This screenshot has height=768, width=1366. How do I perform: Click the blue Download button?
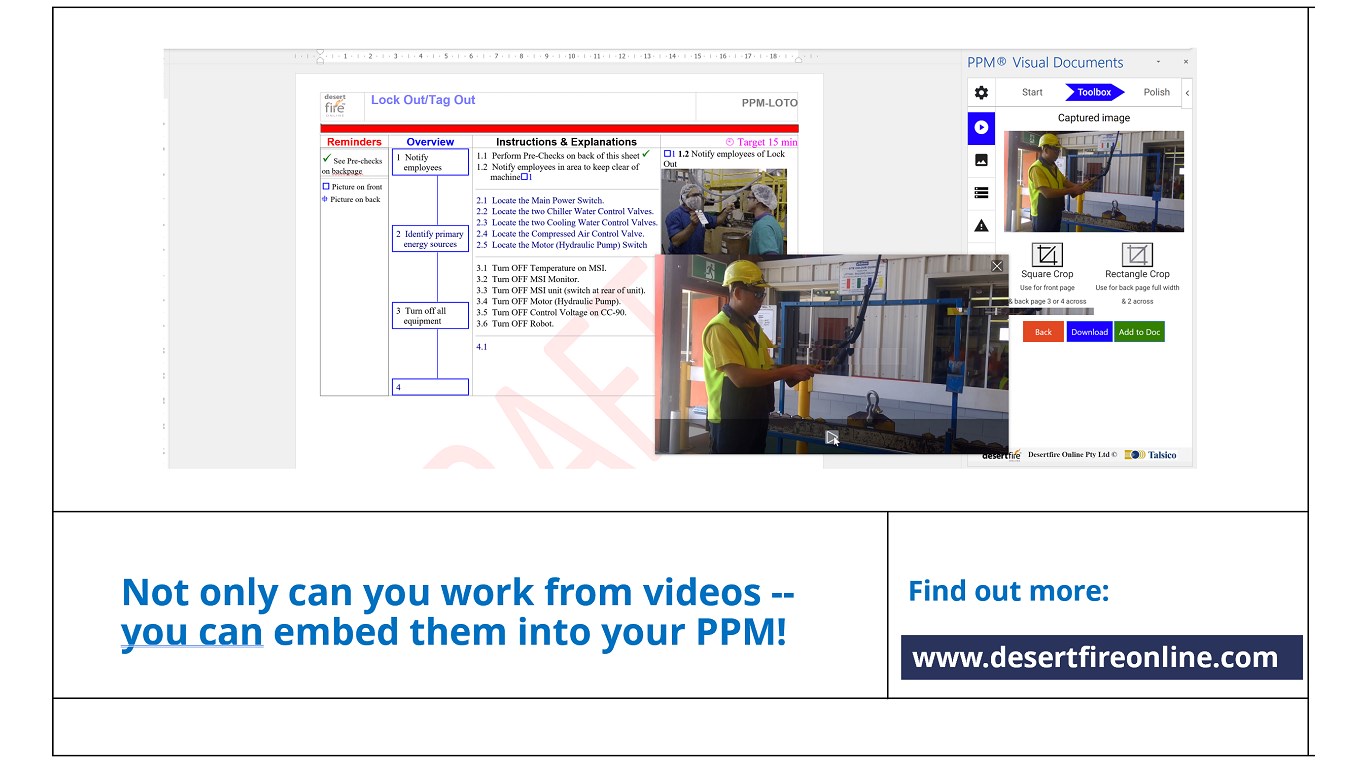(x=1089, y=332)
